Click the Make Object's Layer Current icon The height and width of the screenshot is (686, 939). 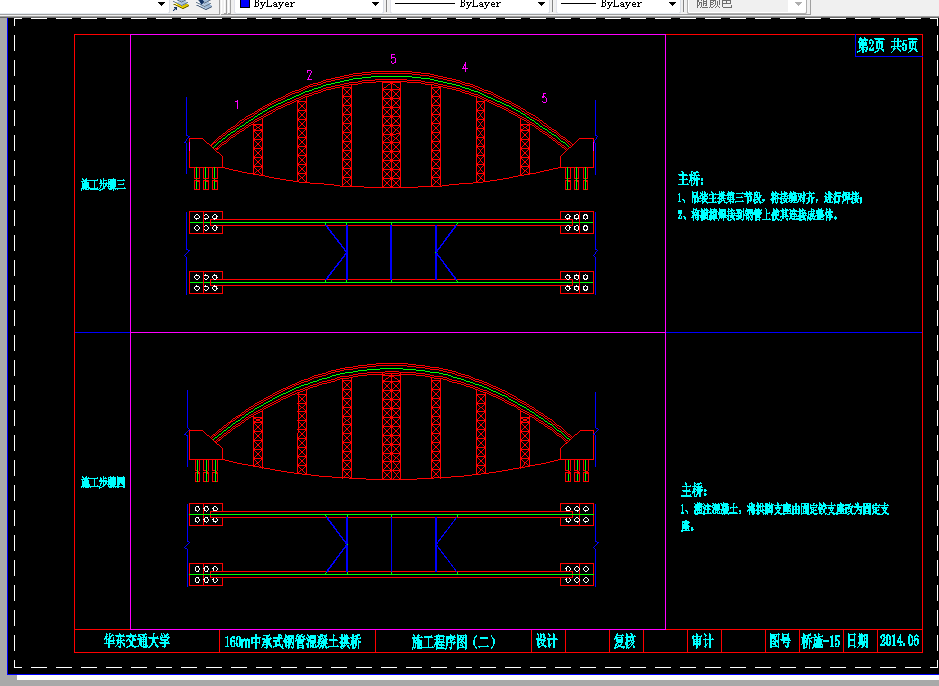(181, 5)
